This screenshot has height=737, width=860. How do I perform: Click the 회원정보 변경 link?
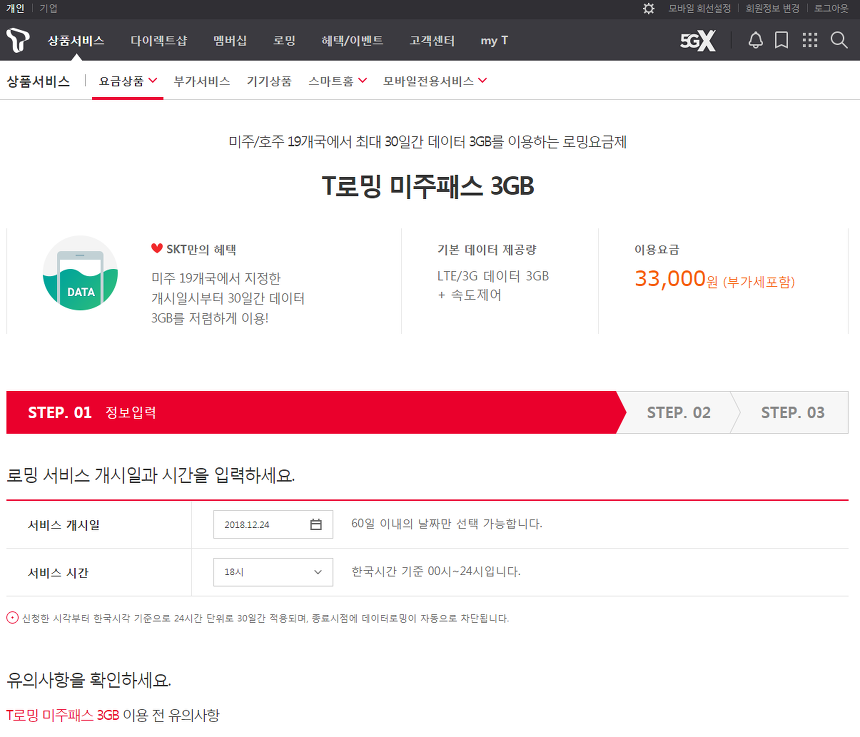(772, 8)
